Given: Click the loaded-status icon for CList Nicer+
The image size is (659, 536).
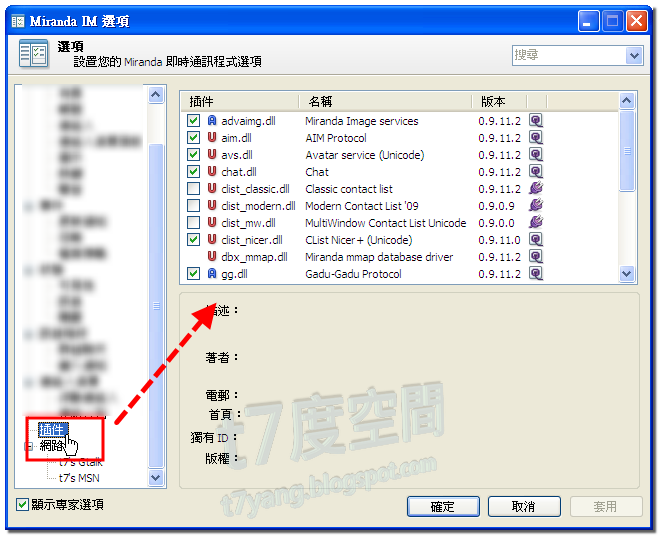Looking at the screenshot, I should point(536,240).
